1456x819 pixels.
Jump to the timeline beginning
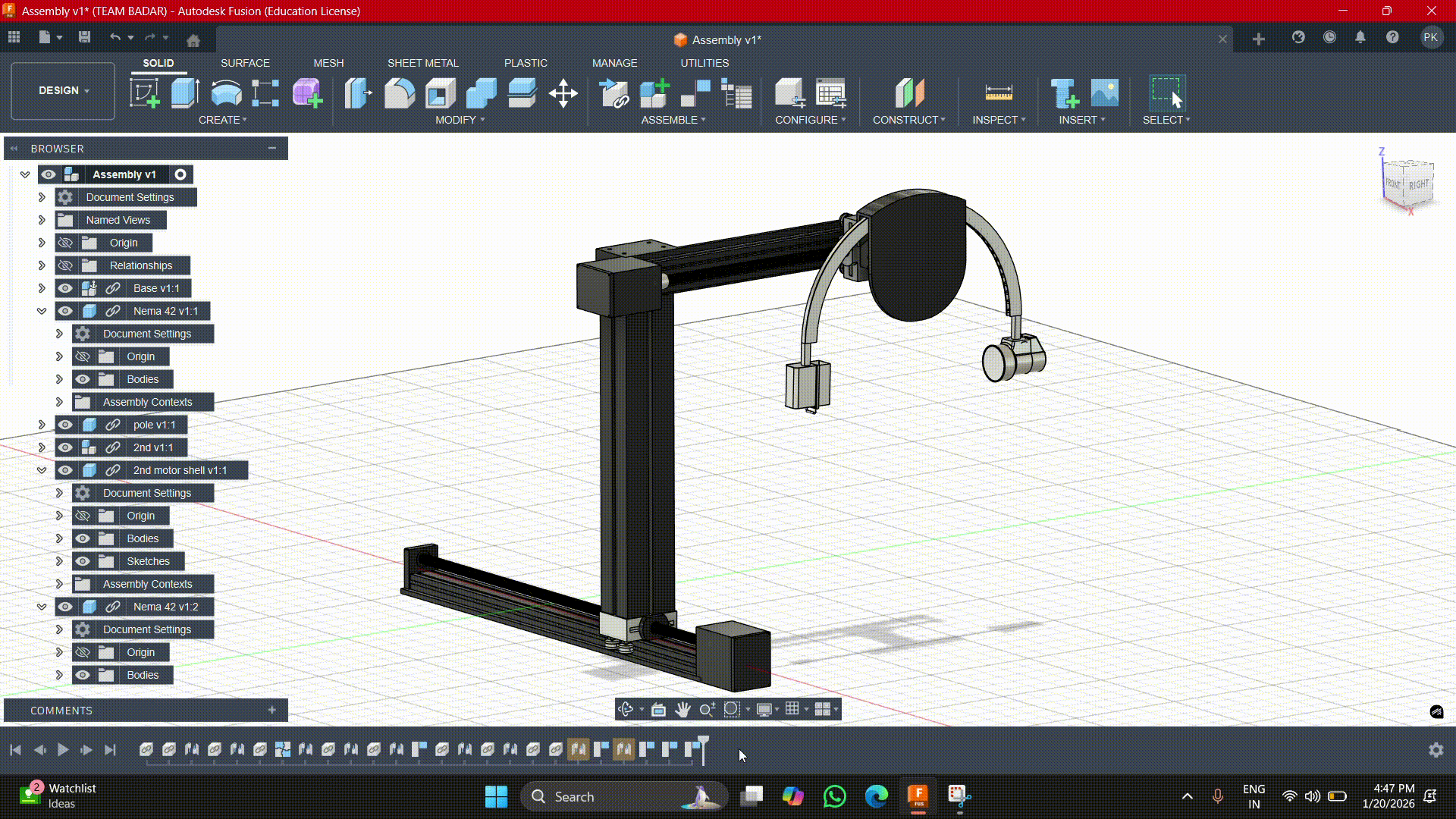click(x=15, y=750)
